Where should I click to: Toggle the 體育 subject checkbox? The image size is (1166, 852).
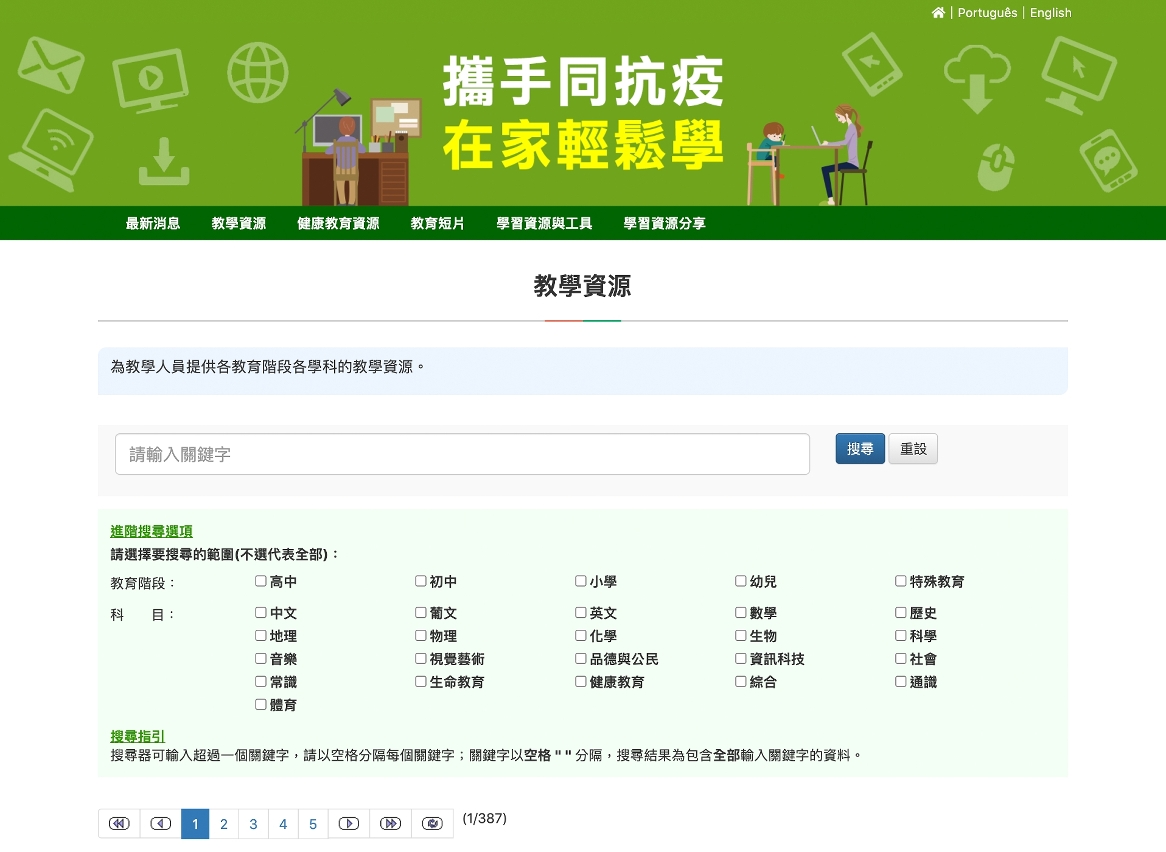(x=261, y=705)
